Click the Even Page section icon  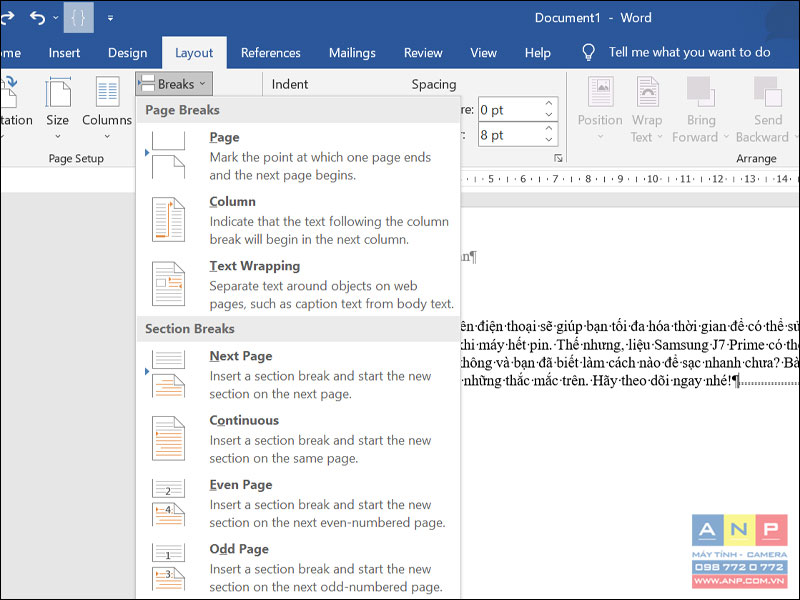pos(168,503)
